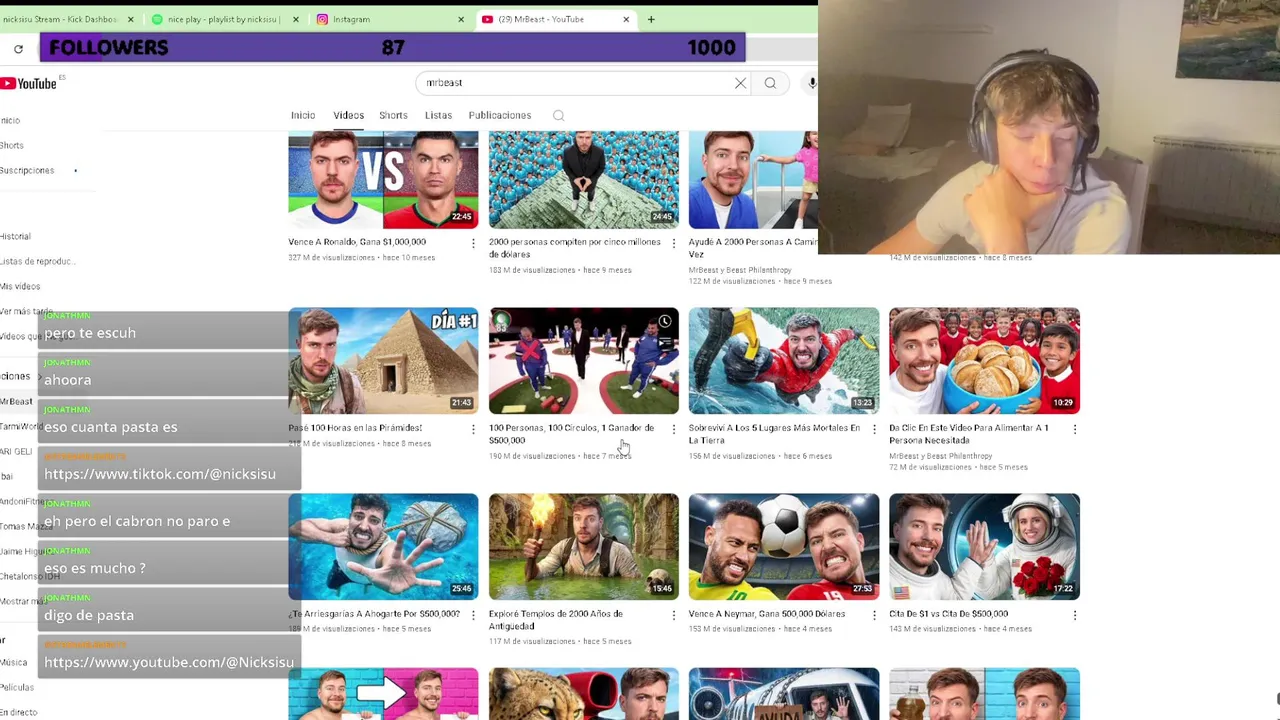The image size is (1280, 720).
Task: Play the 2000 personas compiten thumbnail
Action: 584,180
